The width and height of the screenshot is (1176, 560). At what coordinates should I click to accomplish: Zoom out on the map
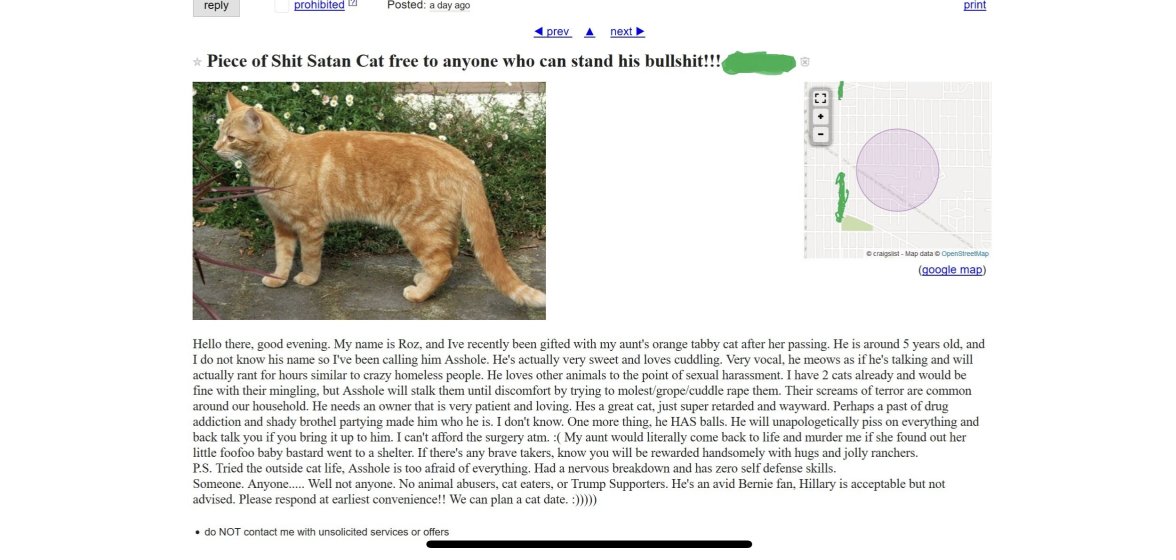820,134
